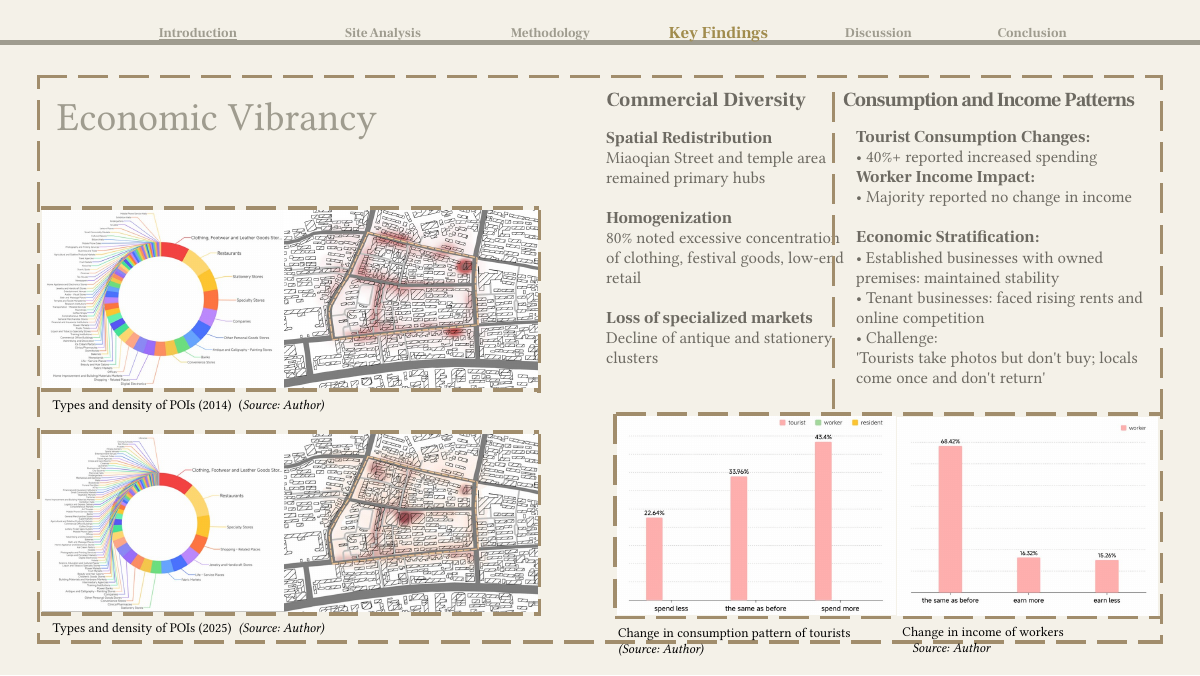Click 'Change in consumption pattern of tourists' caption
Image resolution: width=1200 pixels, height=676 pixels.
point(734,633)
